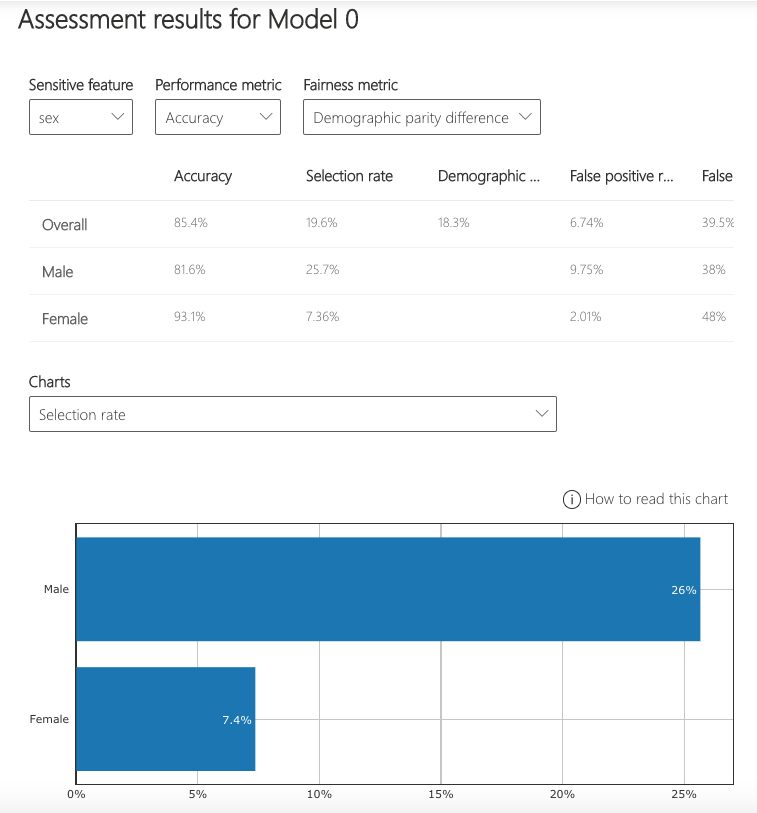Click the How to read this chart link
Screen dimensions: 757x813
pos(656,499)
